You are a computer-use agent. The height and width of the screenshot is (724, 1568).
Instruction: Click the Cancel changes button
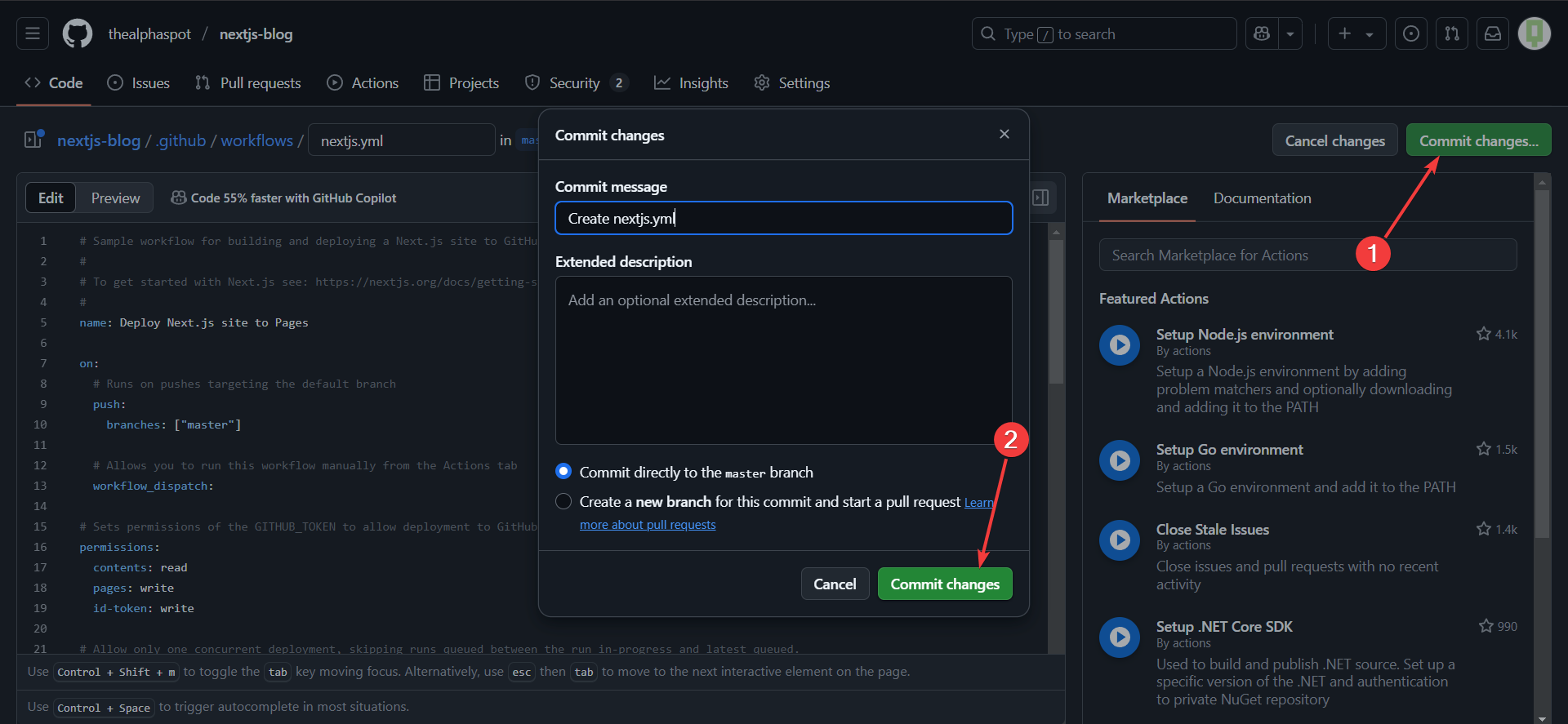coord(1334,140)
